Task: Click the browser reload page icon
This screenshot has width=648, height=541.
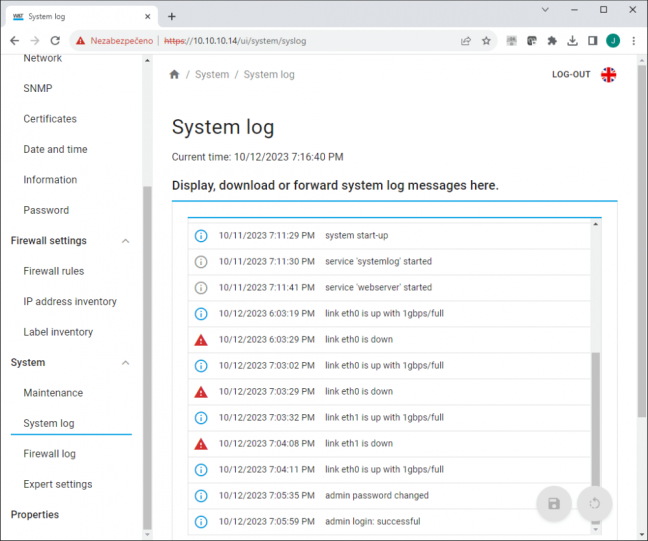Action: click(x=55, y=41)
